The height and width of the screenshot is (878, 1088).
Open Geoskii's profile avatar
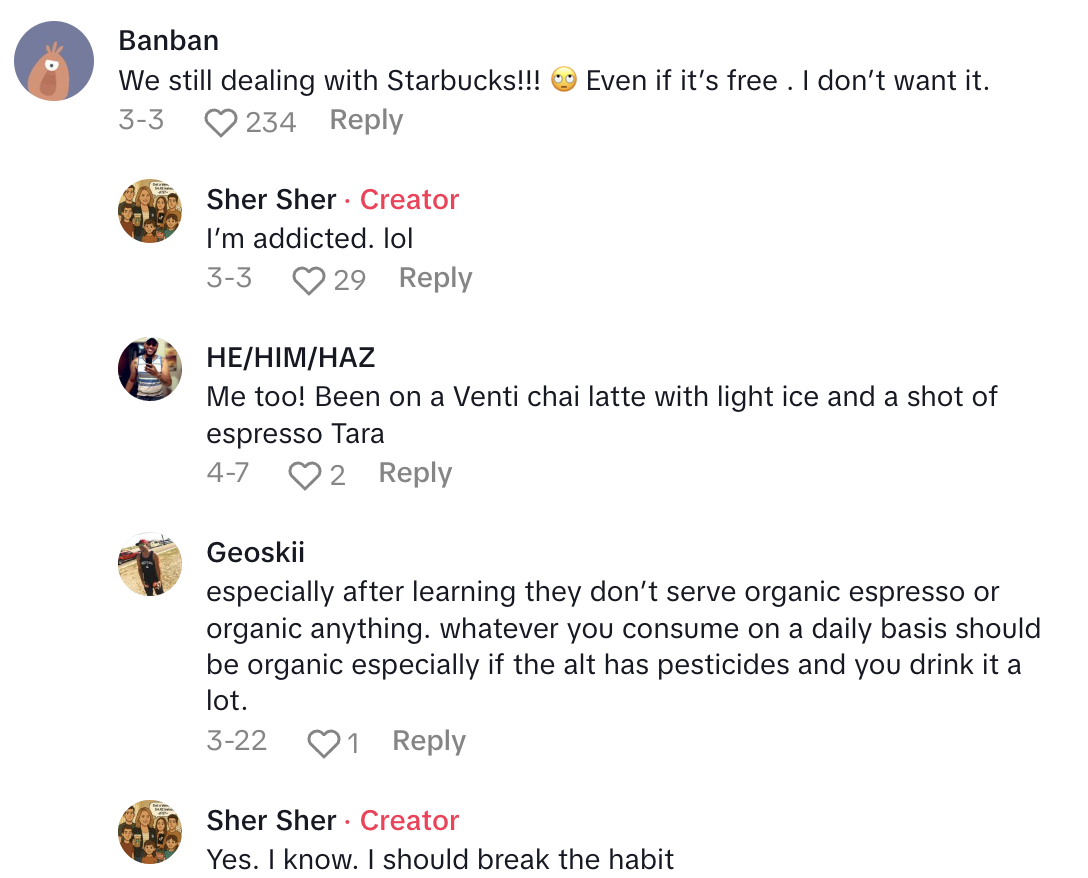click(150, 564)
